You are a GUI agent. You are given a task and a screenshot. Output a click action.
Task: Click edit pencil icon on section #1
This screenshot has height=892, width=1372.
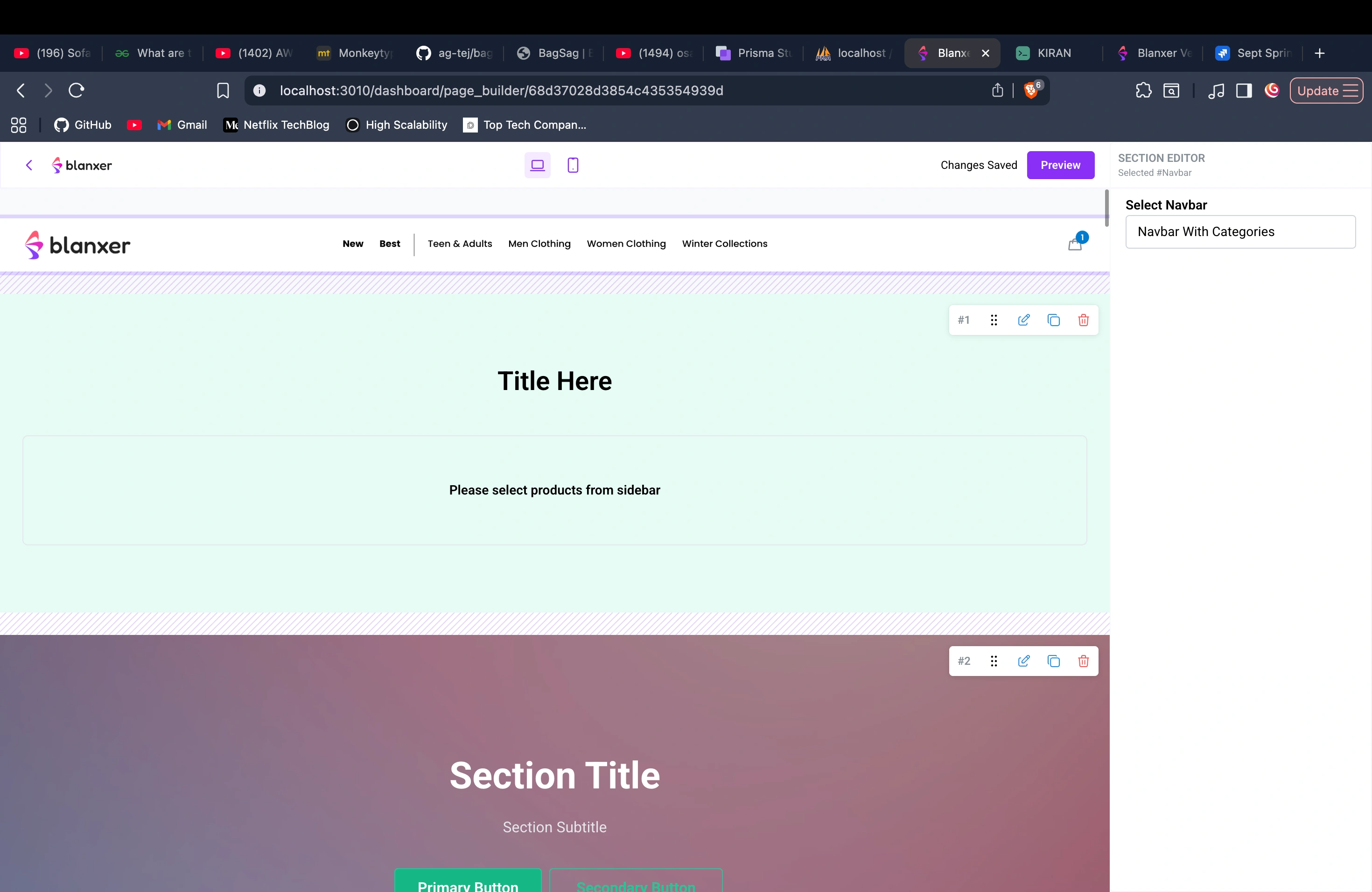[x=1023, y=320]
